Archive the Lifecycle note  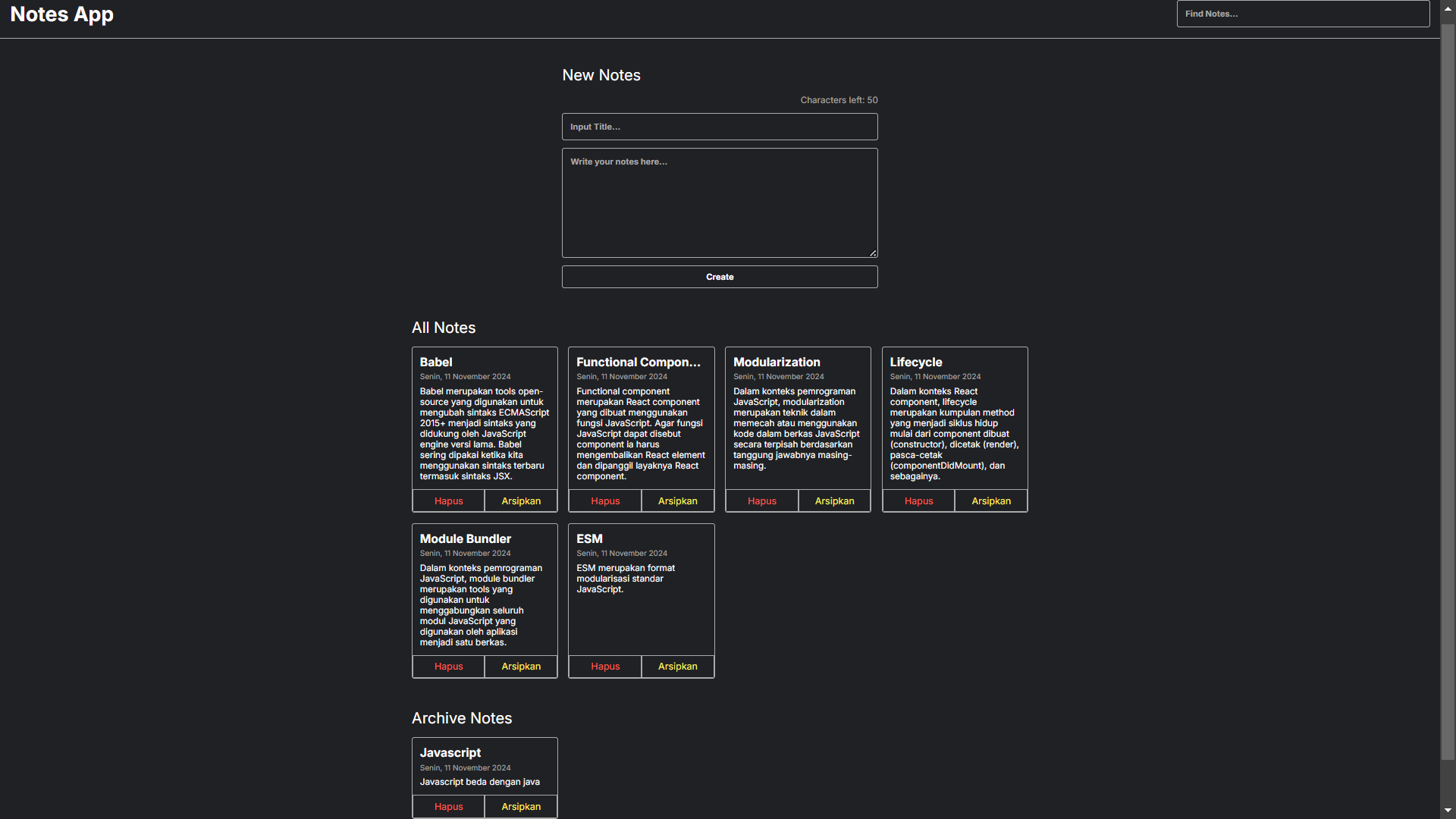point(990,501)
